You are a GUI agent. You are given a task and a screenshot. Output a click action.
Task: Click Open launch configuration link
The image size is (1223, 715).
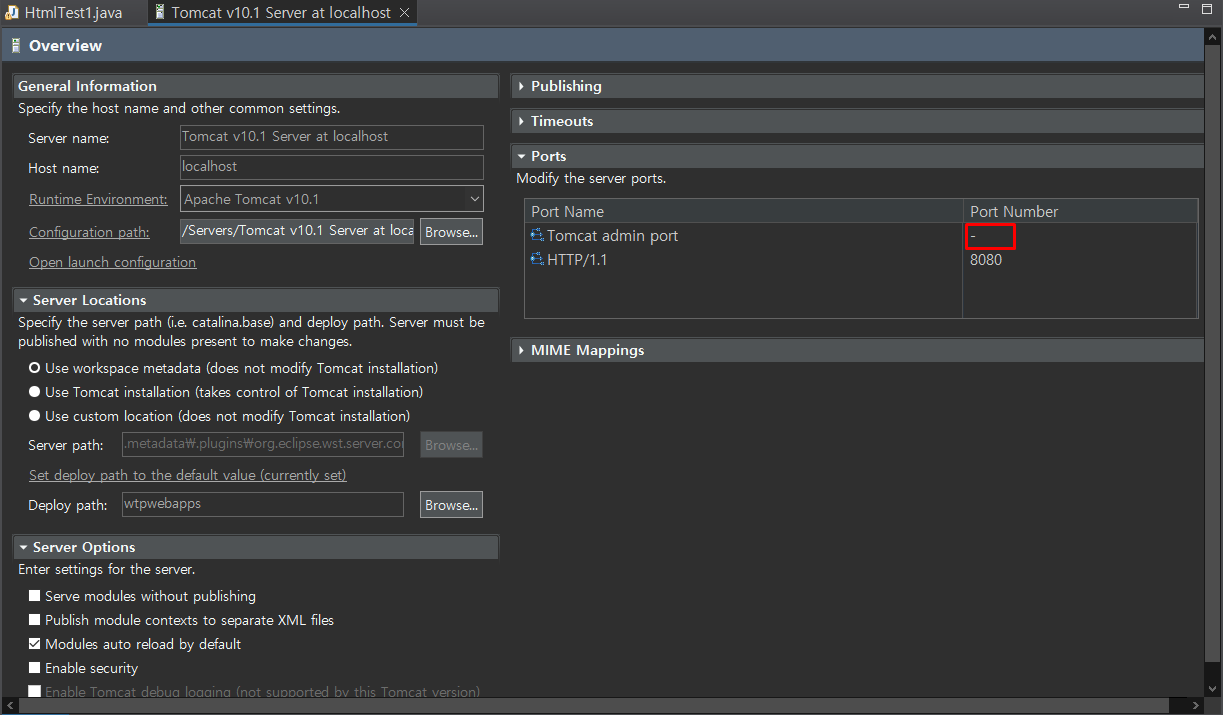(112, 262)
